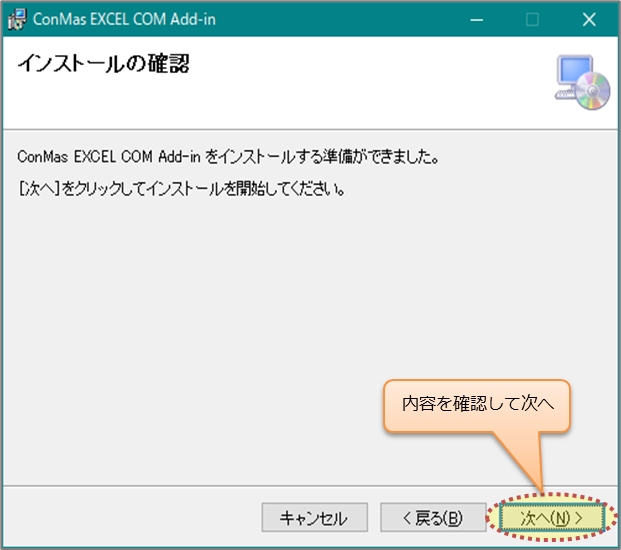Close the ConMas EXCEL COM Add-in installer

coord(588,19)
